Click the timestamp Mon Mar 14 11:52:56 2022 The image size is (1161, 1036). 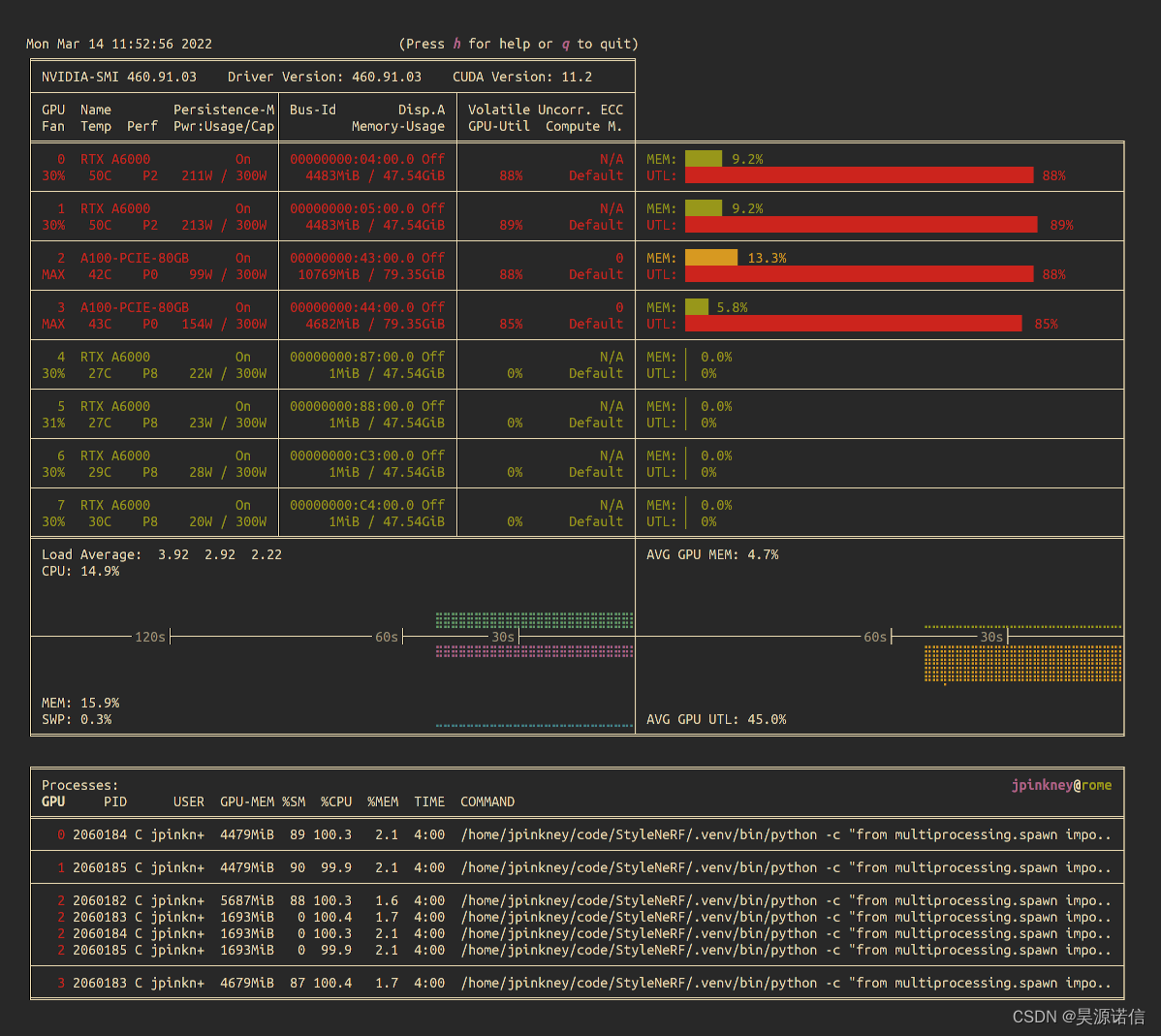pos(119,44)
